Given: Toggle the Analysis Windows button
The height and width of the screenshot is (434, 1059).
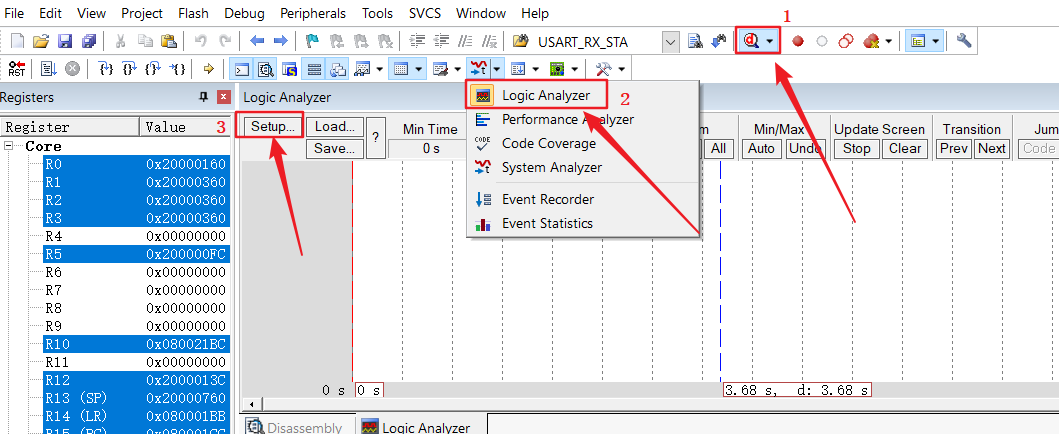Looking at the screenshot, I should (x=479, y=69).
